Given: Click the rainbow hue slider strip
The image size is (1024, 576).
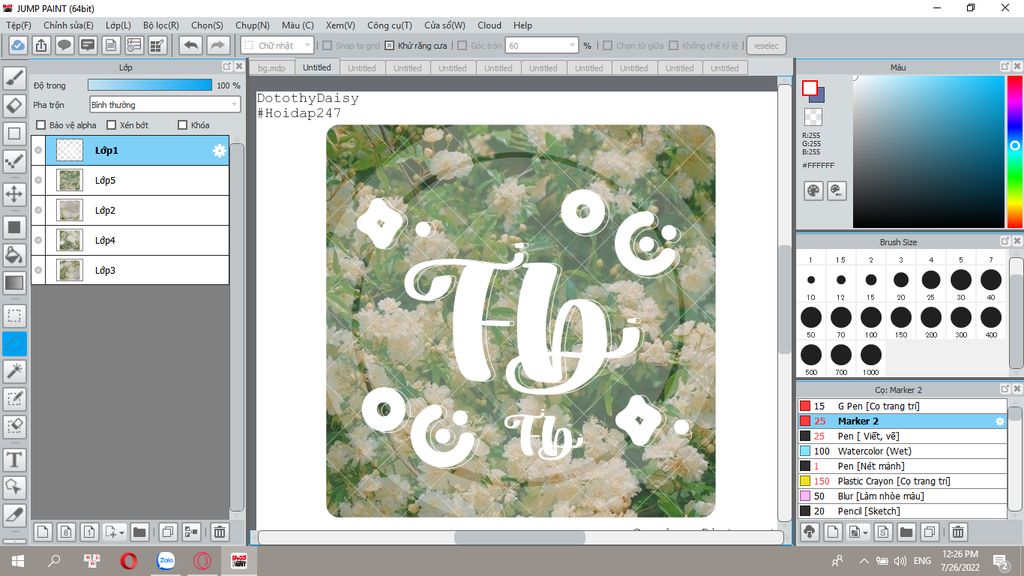Looking at the screenshot, I should tap(1015, 152).
